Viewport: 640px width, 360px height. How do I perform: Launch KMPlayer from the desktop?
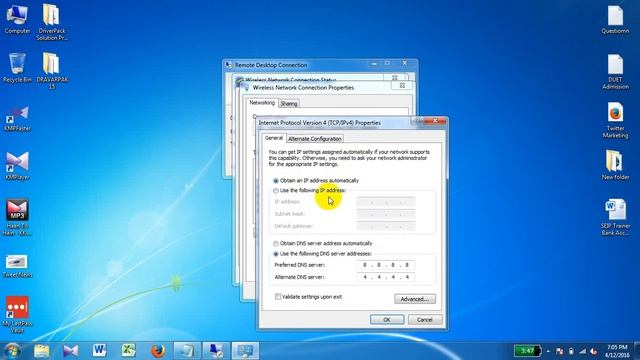[17, 166]
